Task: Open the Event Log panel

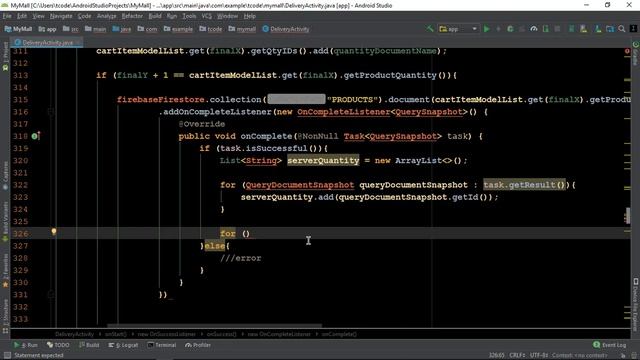Action: click(x=609, y=345)
